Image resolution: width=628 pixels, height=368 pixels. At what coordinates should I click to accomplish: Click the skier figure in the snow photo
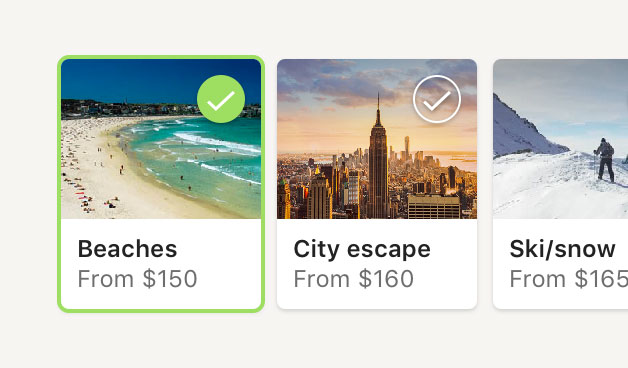(x=605, y=160)
